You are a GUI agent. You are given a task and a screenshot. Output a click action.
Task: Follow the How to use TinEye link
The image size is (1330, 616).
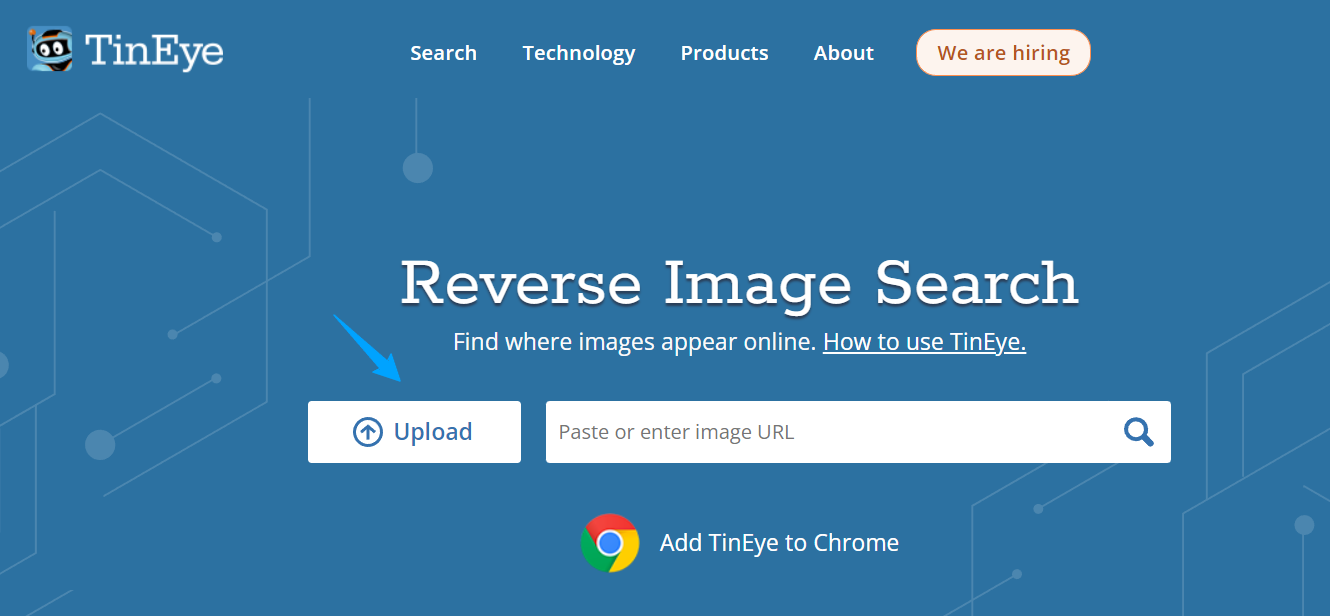tap(924, 342)
